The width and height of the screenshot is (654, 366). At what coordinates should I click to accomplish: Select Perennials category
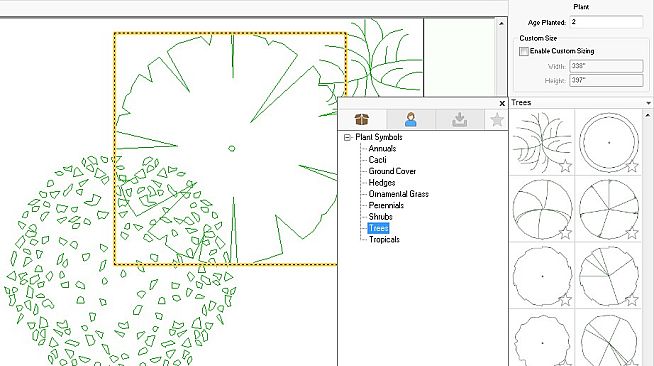(x=386, y=205)
